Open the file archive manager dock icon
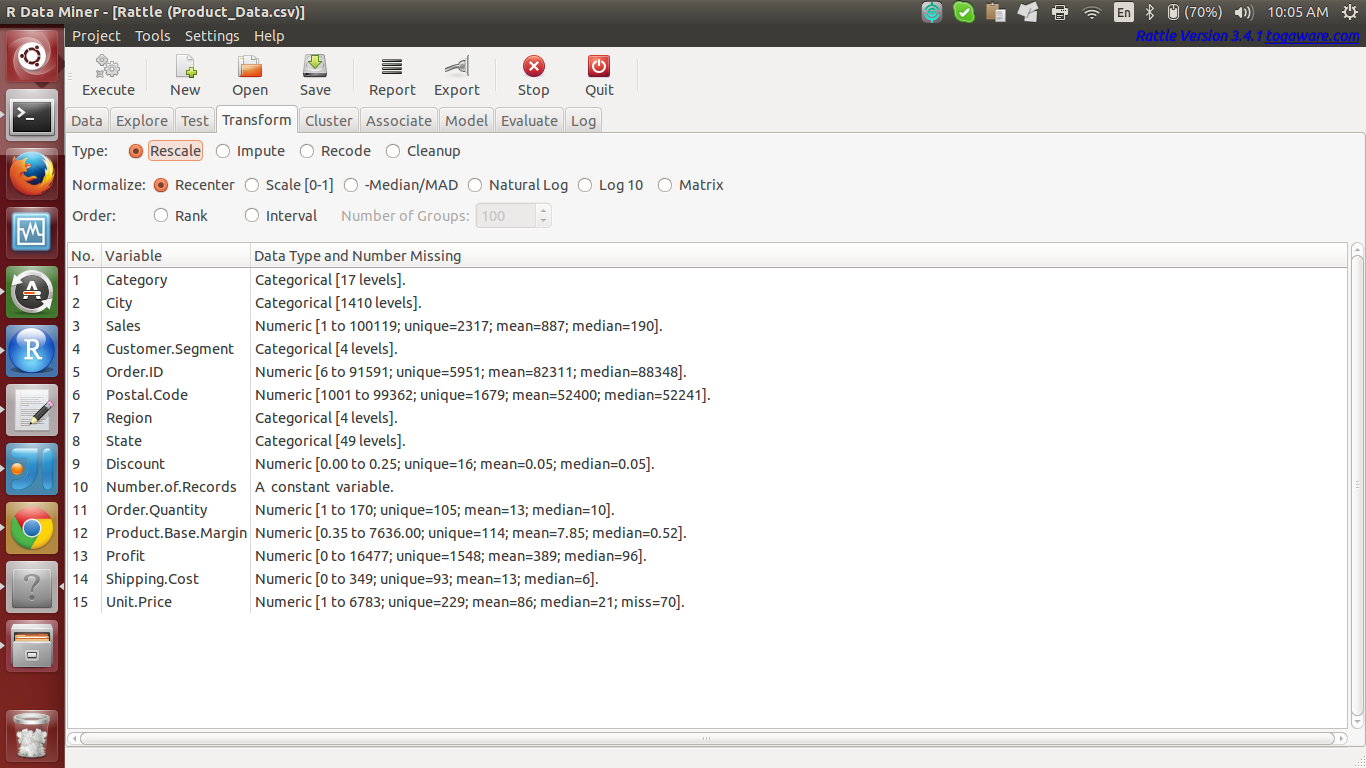The image size is (1366, 768). (x=32, y=646)
